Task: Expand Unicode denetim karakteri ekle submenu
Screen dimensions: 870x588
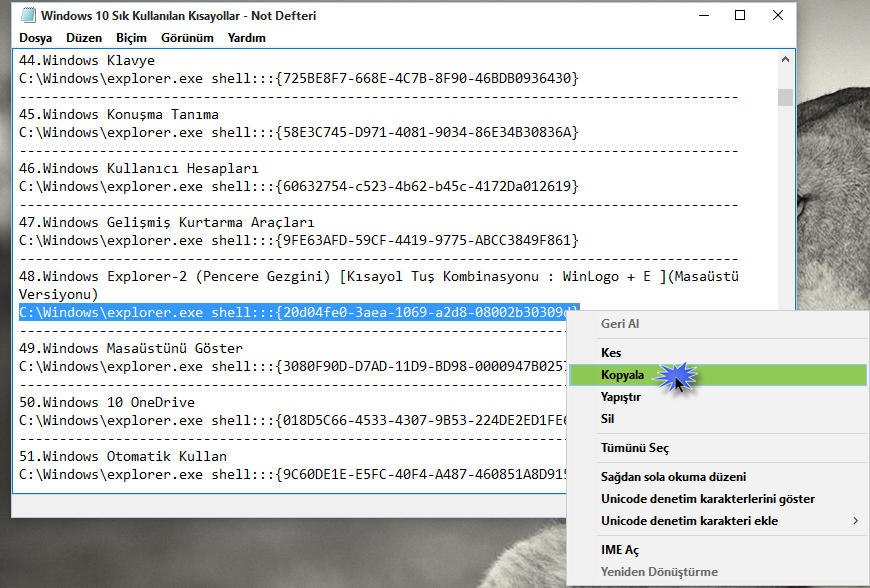Action: click(718, 521)
